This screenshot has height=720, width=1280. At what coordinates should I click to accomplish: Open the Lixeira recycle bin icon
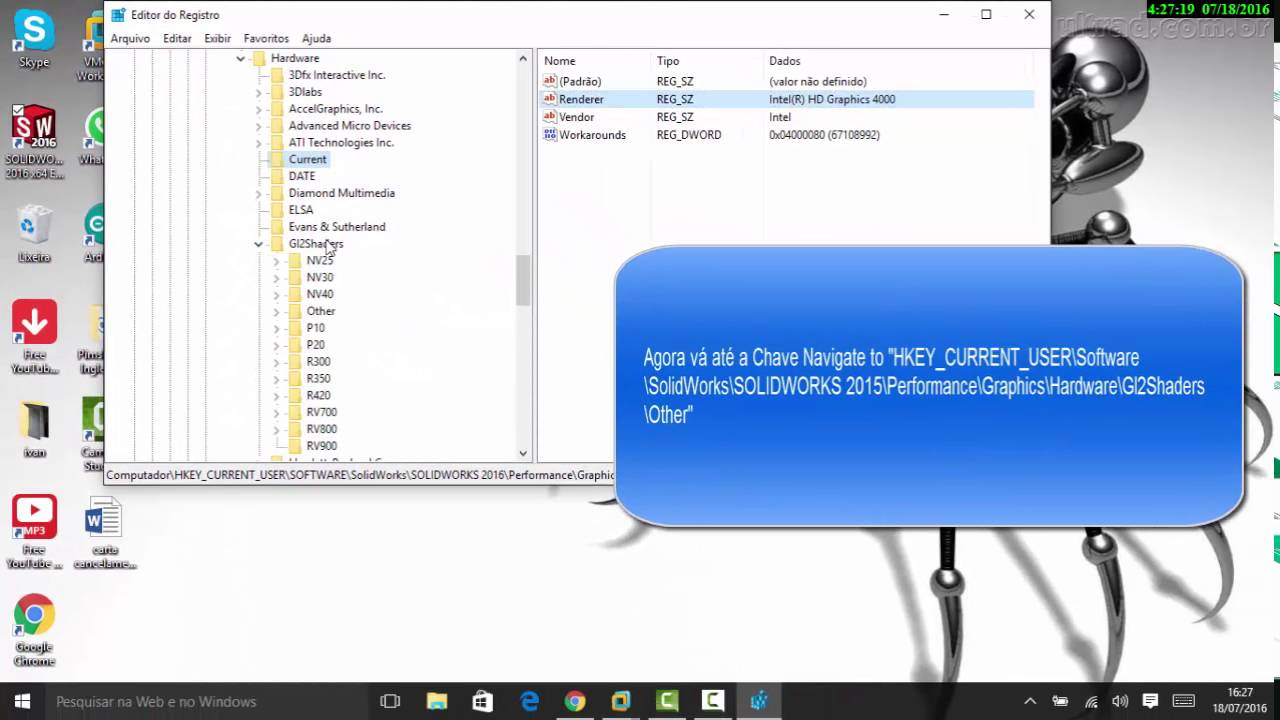(x=34, y=233)
